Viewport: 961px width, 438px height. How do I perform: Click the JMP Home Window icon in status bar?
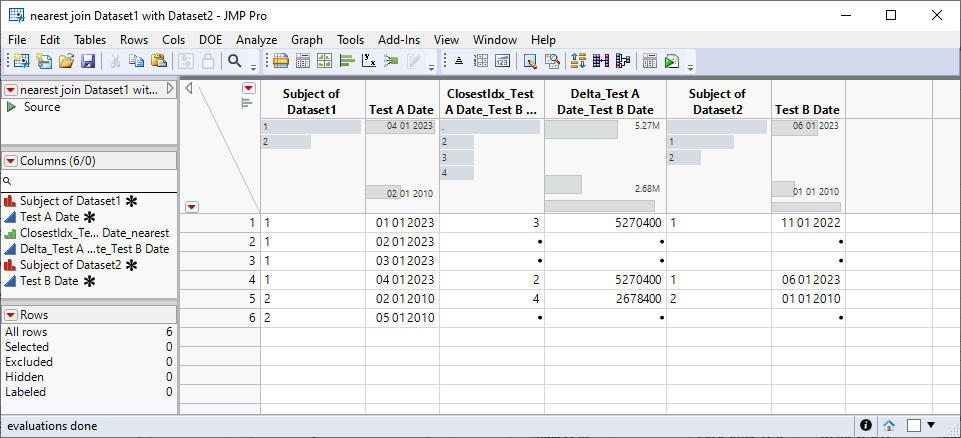point(888,425)
